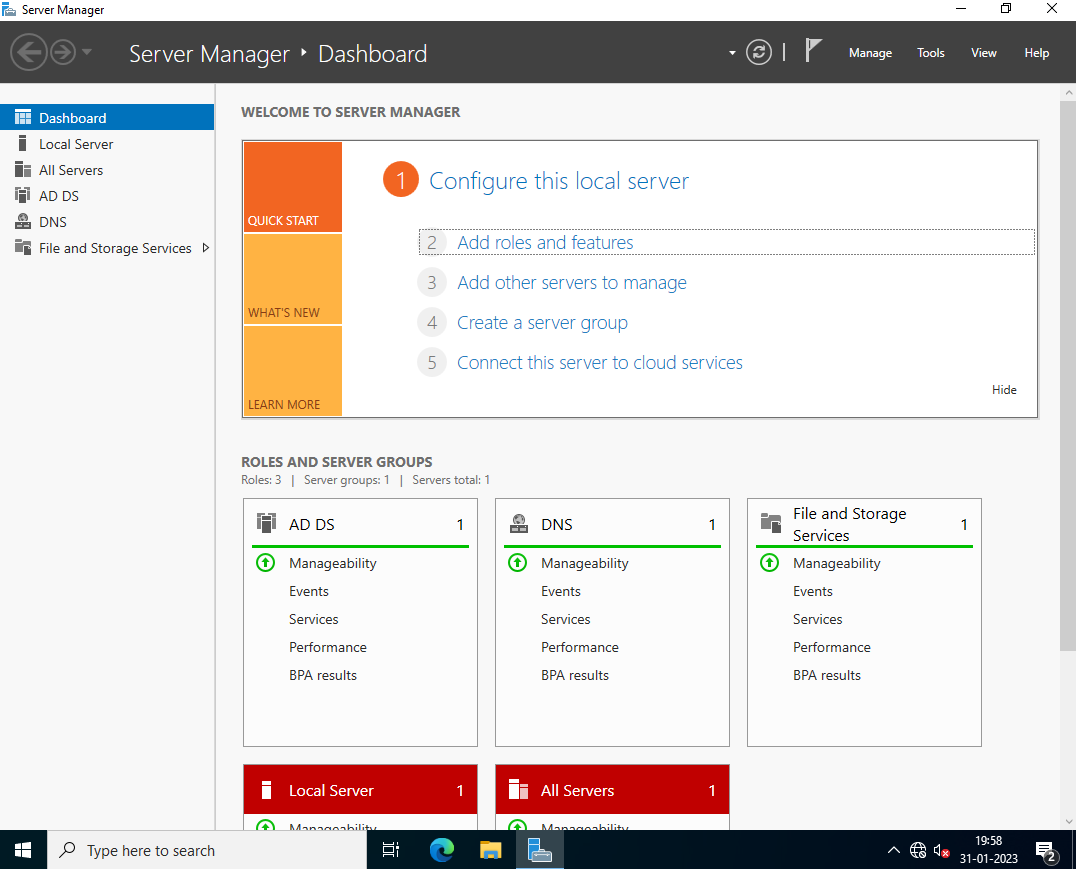This screenshot has width=1076, height=869.
Task: Open Performance in the AD DS tile
Action: [x=328, y=647]
